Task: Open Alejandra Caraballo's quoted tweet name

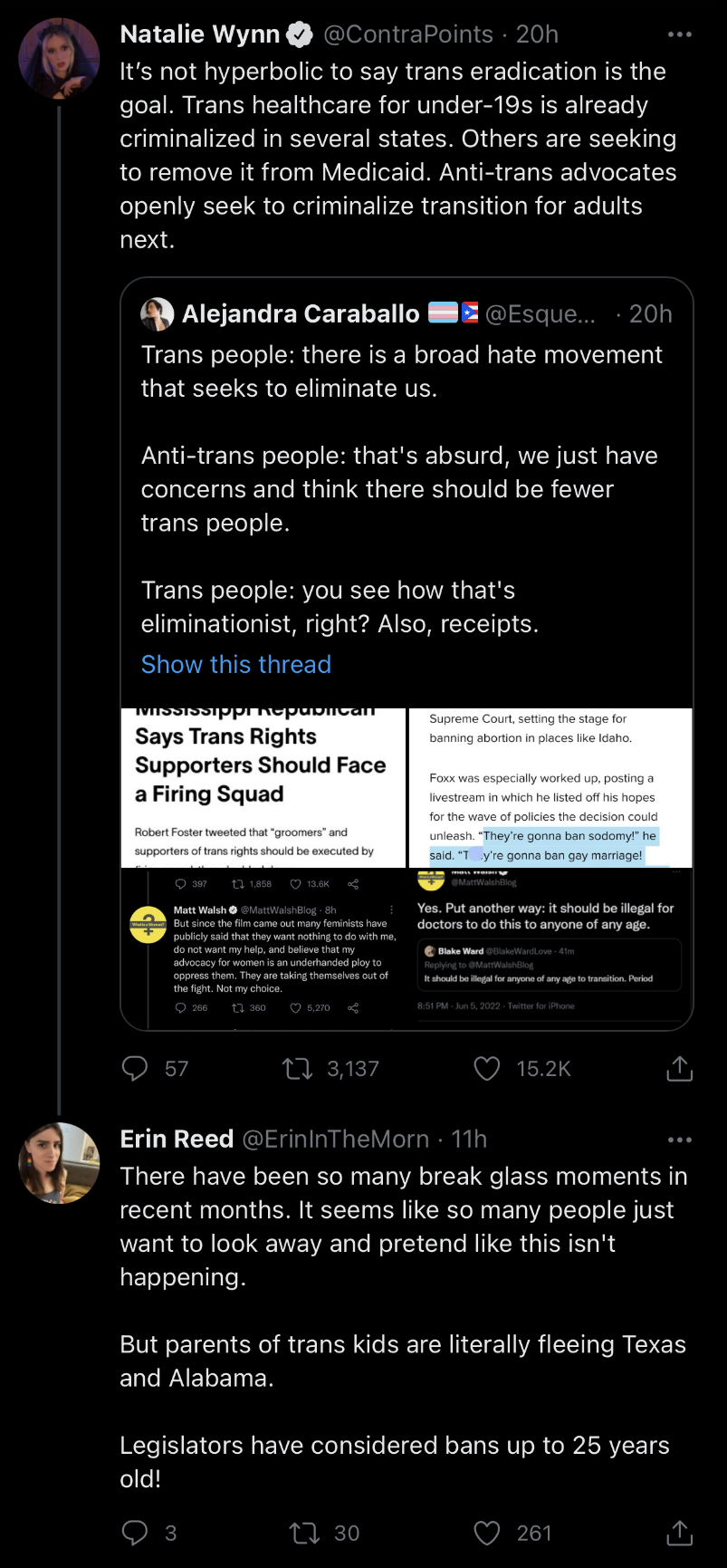Action: [x=301, y=313]
